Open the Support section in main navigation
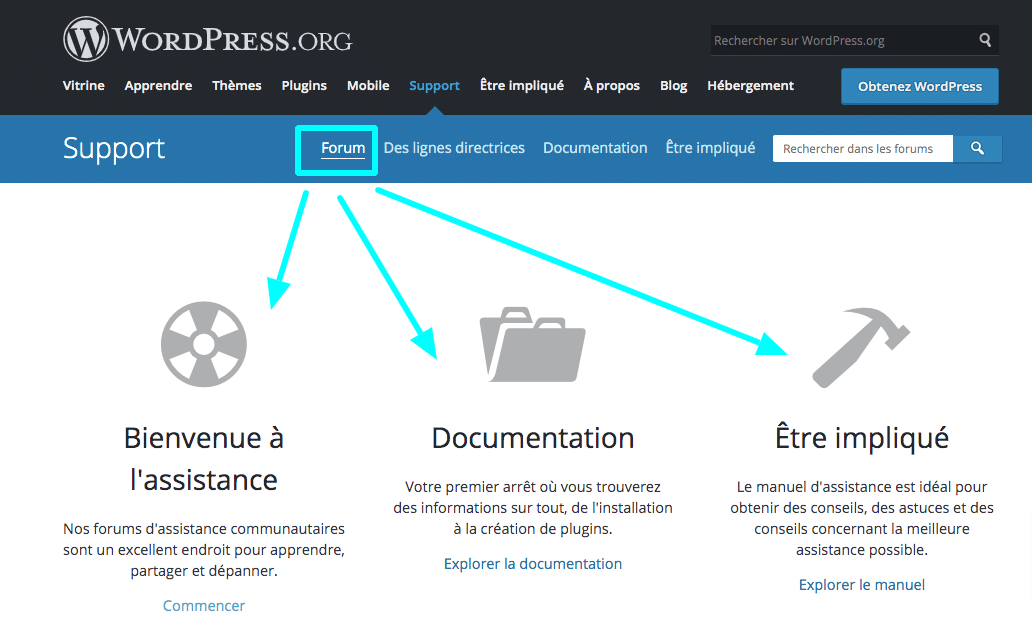The width and height of the screenshot is (1032, 617). (x=434, y=86)
